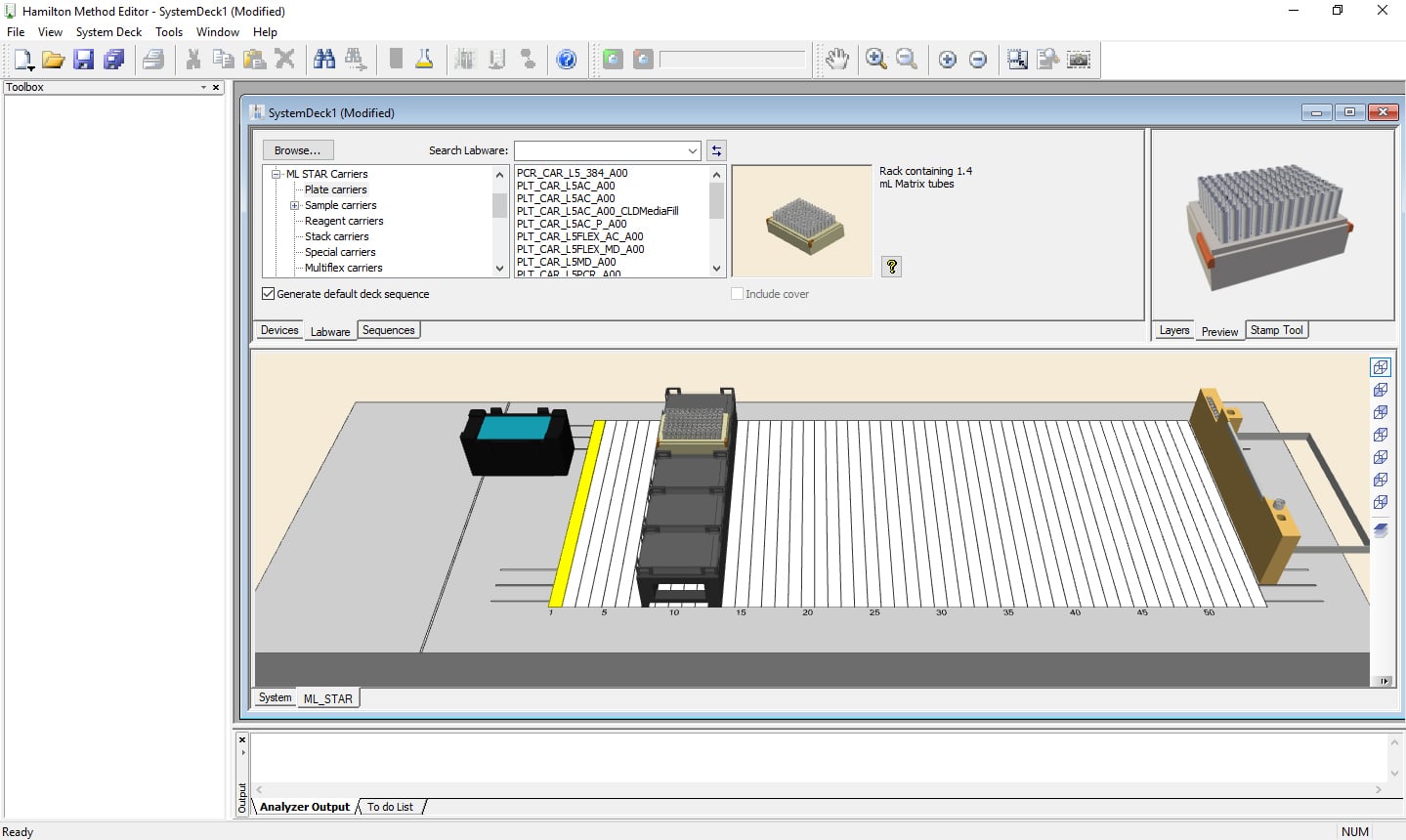
Task: Switch to the System deck tab
Action: tap(275, 697)
